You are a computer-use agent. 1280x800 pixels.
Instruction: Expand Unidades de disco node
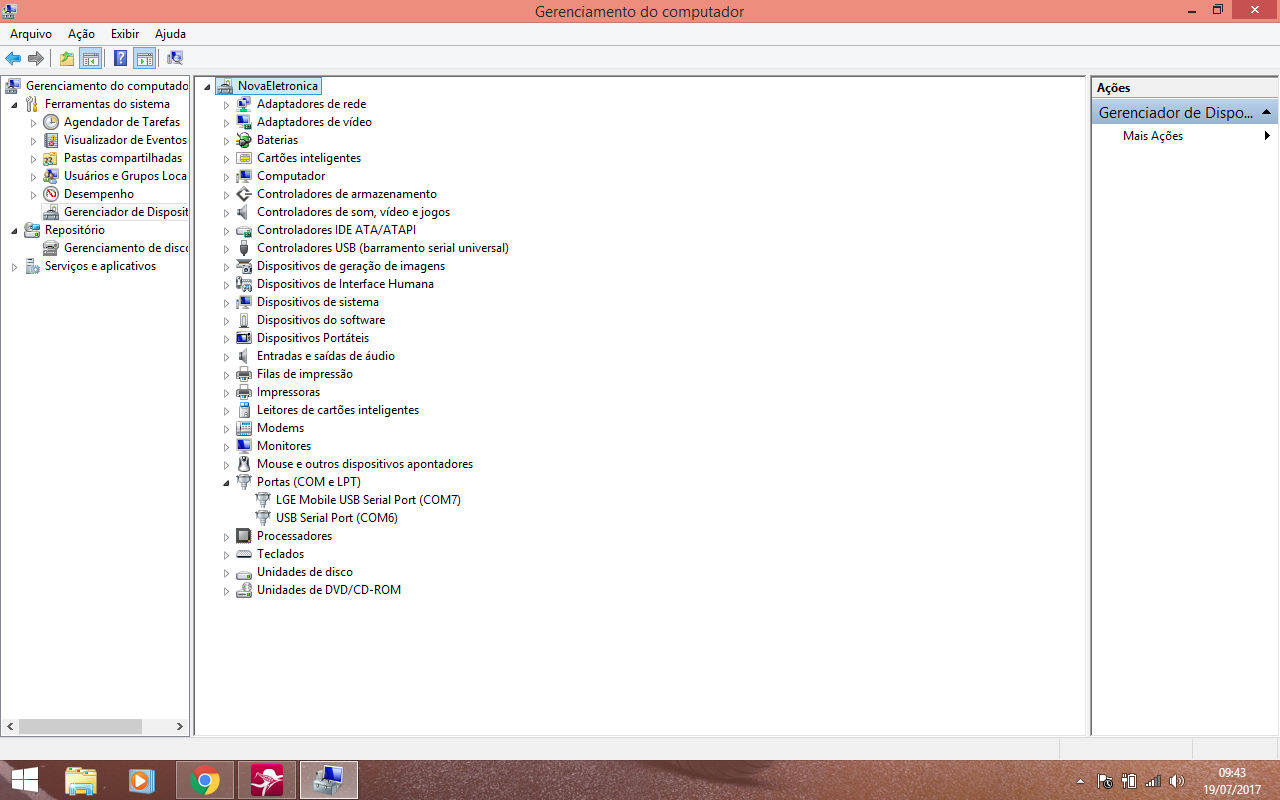point(226,572)
